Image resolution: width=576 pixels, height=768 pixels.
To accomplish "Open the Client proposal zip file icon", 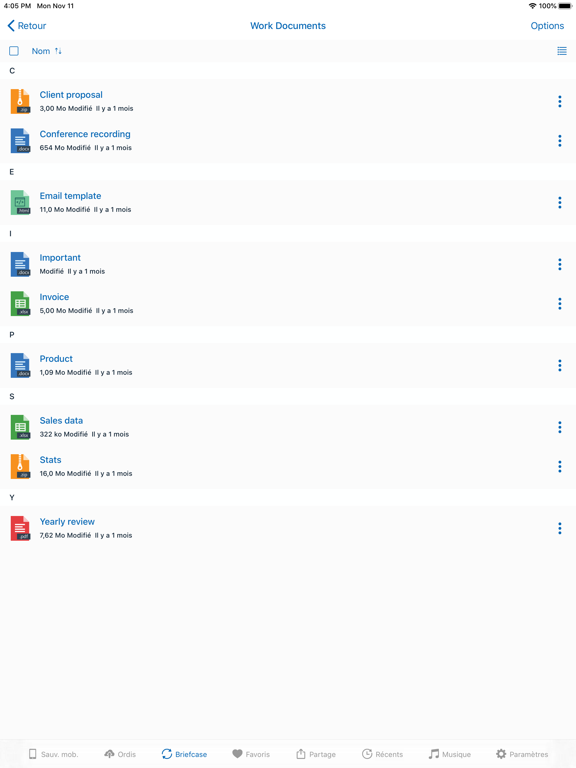I will click(20, 101).
